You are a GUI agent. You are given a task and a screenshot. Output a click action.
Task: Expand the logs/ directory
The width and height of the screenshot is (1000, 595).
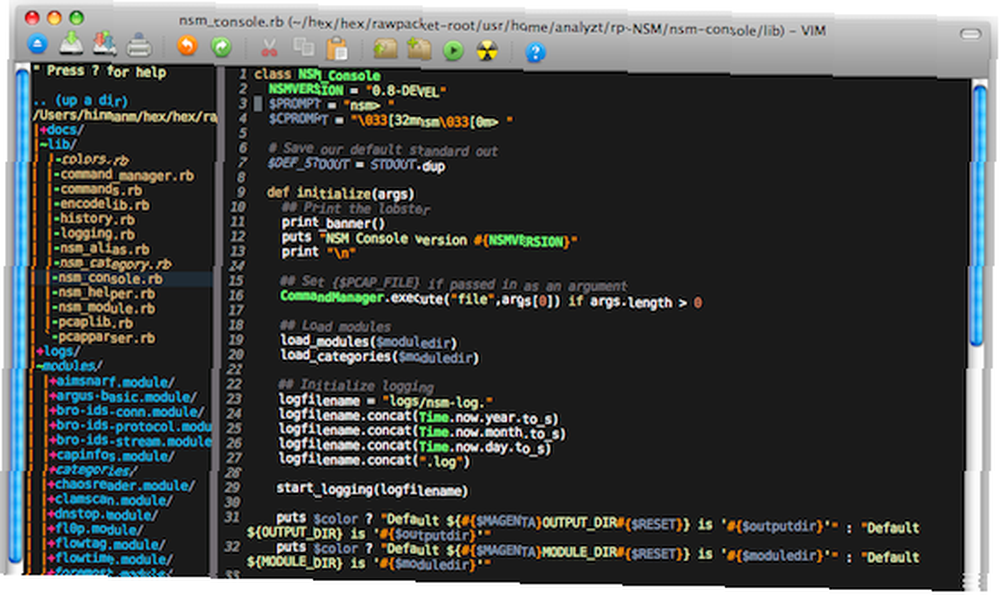58,351
